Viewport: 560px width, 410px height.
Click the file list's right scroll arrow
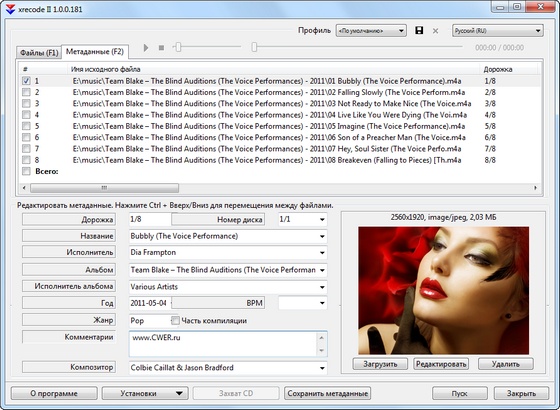[x=535, y=188]
